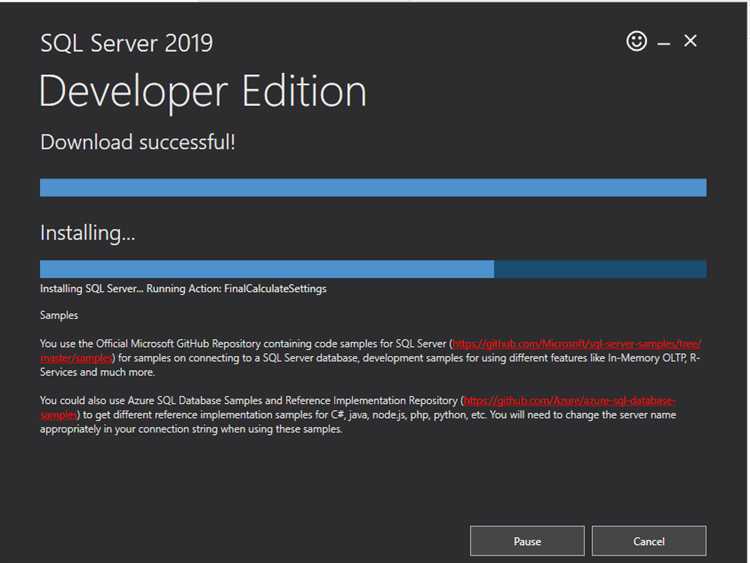Click the completed download progress bar

373,188
